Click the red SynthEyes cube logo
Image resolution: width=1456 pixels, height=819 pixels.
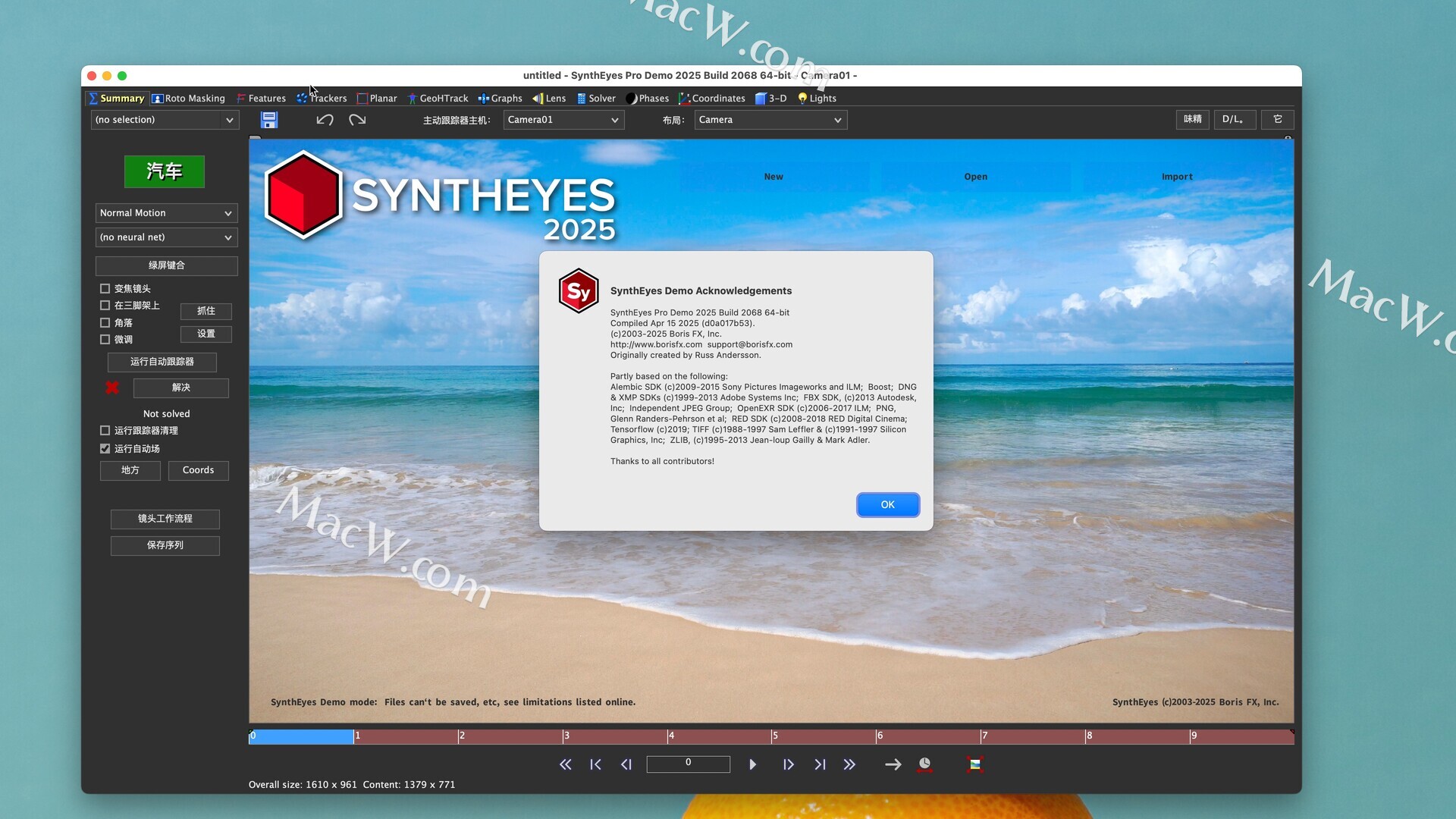[x=303, y=195]
